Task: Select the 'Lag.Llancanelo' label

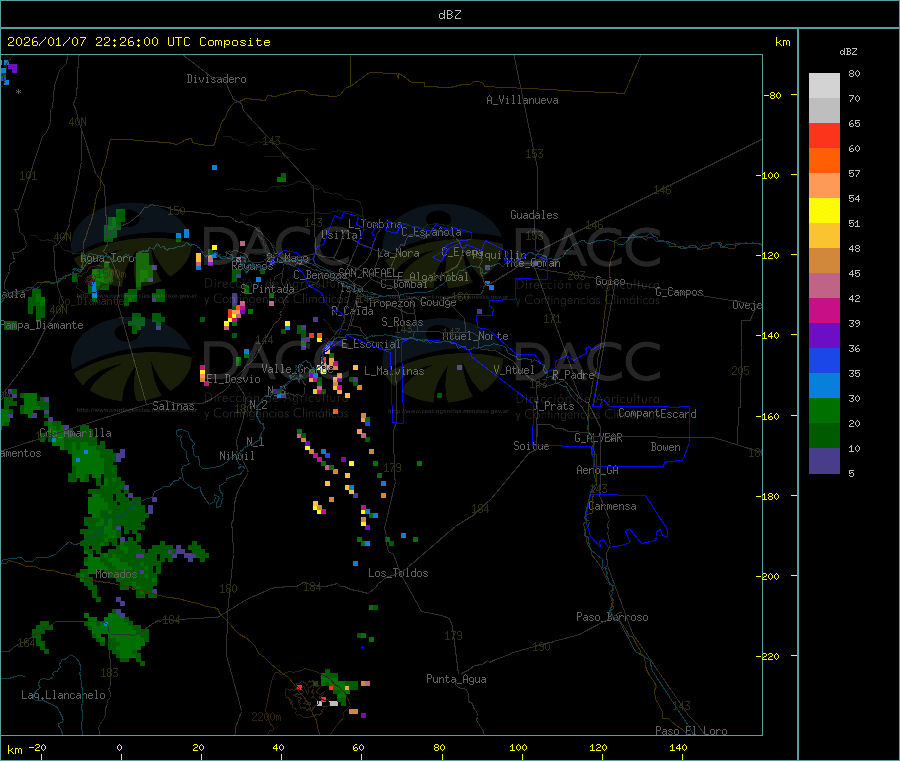Action: tap(63, 695)
